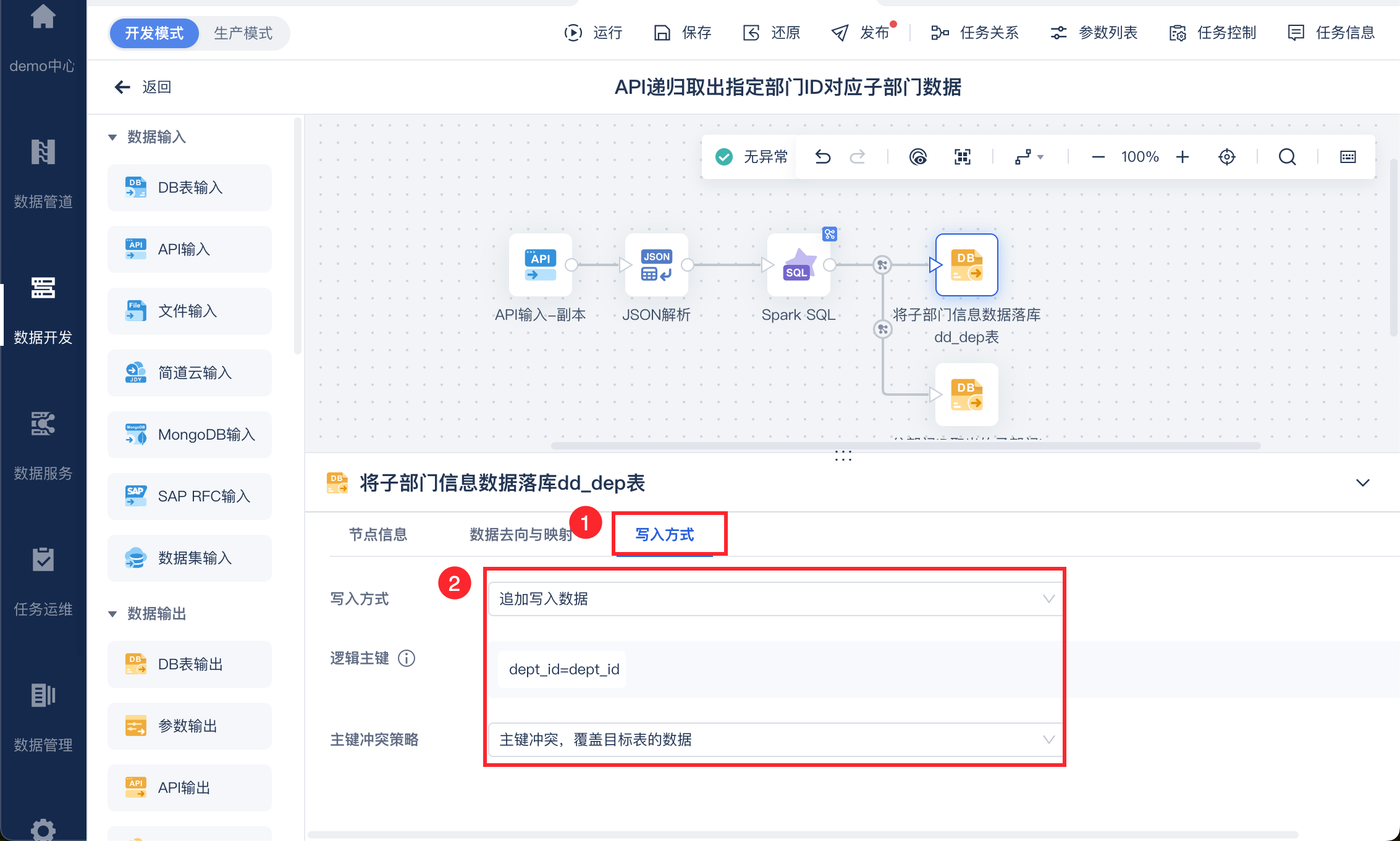This screenshot has width=1400, height=841.
Task: Open the 写入方式 dropdown
Action: pyautogui.click(x=775, y=599)
